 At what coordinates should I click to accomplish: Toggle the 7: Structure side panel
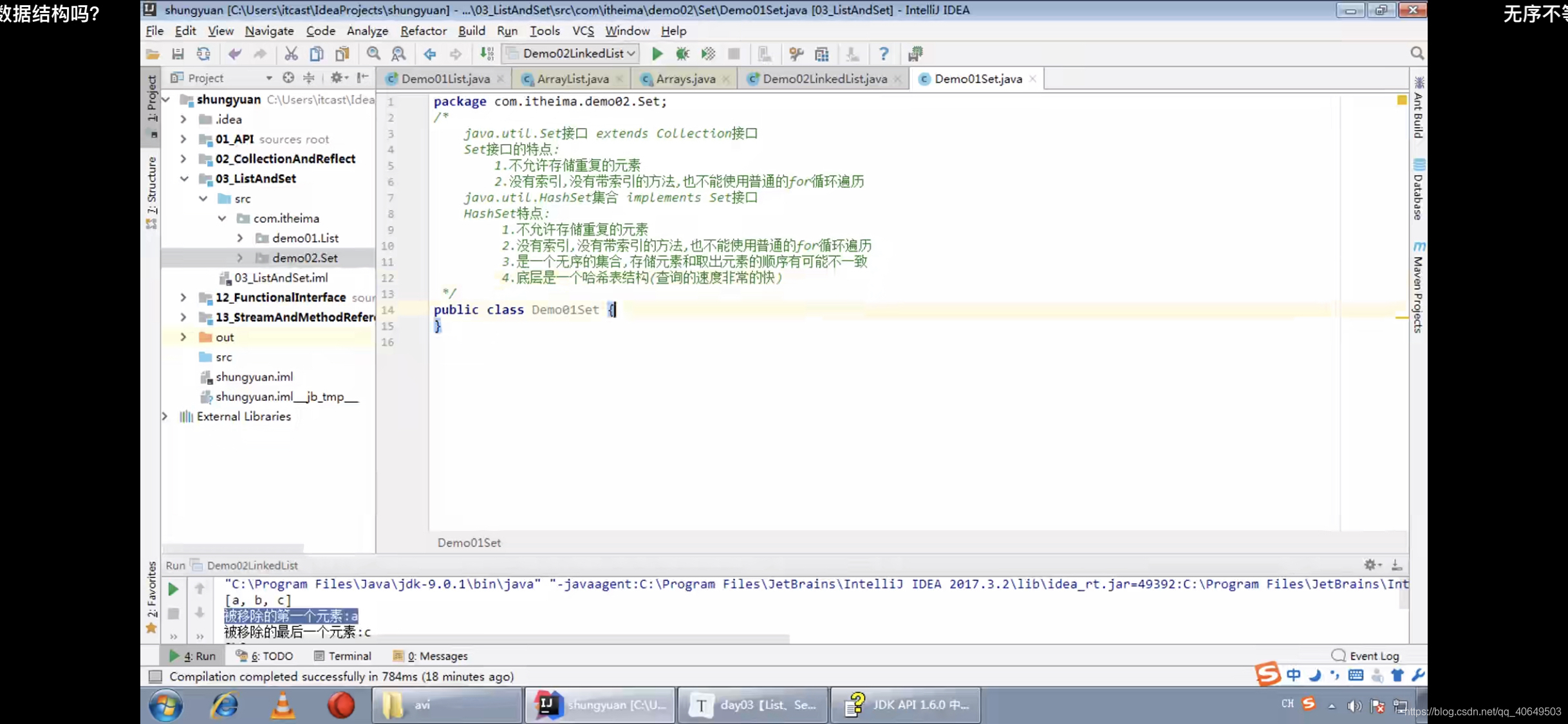152,192
